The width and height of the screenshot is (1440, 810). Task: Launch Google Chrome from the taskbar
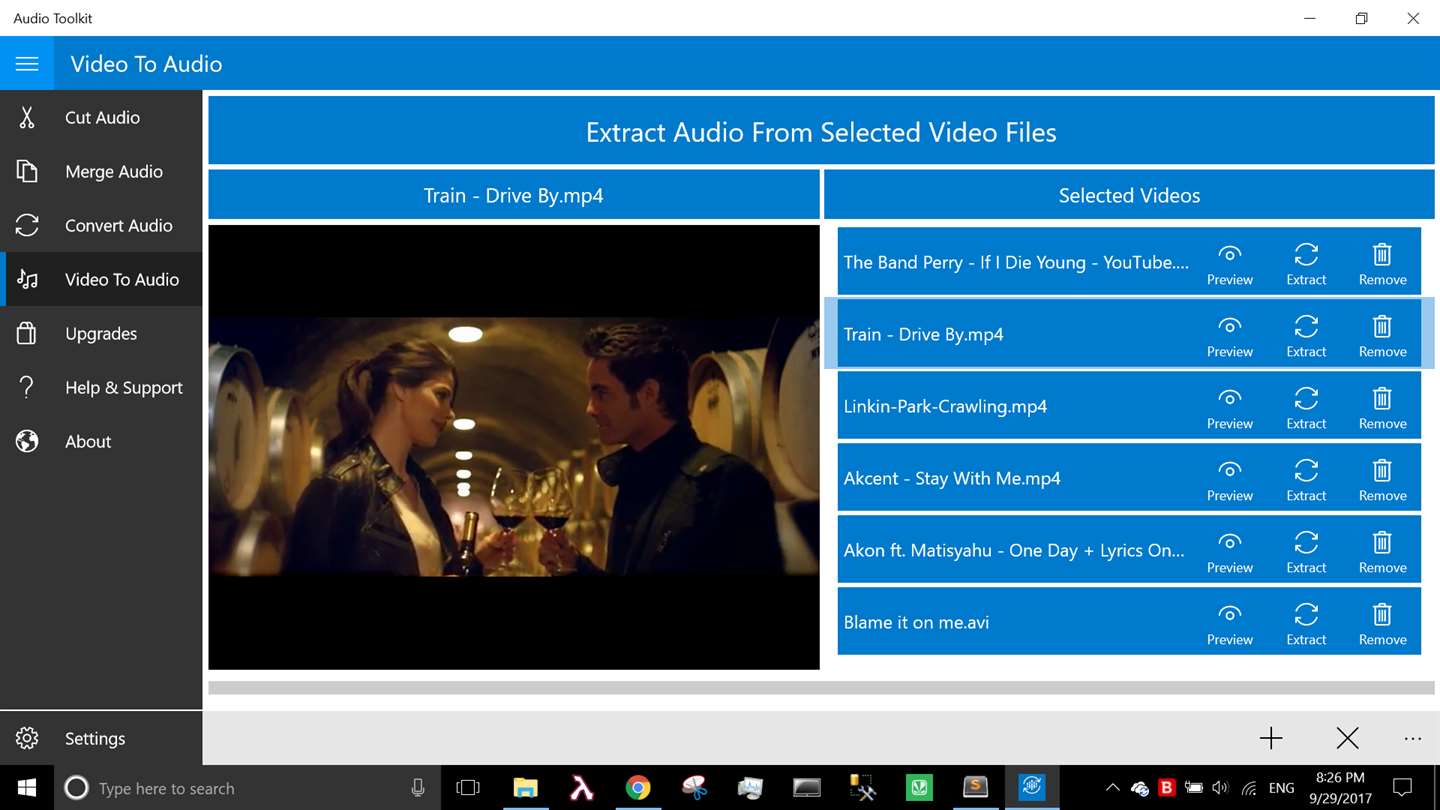[638, 788]
